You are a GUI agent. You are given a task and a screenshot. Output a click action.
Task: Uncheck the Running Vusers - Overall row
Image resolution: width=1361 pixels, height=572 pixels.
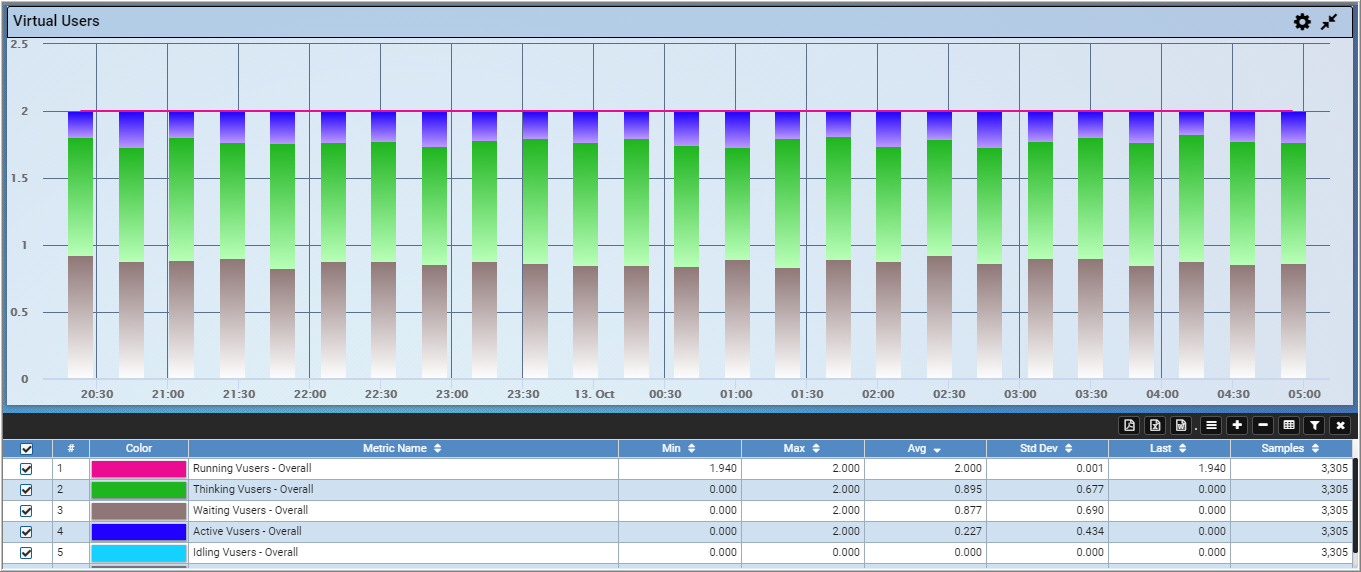click(27, 468)
